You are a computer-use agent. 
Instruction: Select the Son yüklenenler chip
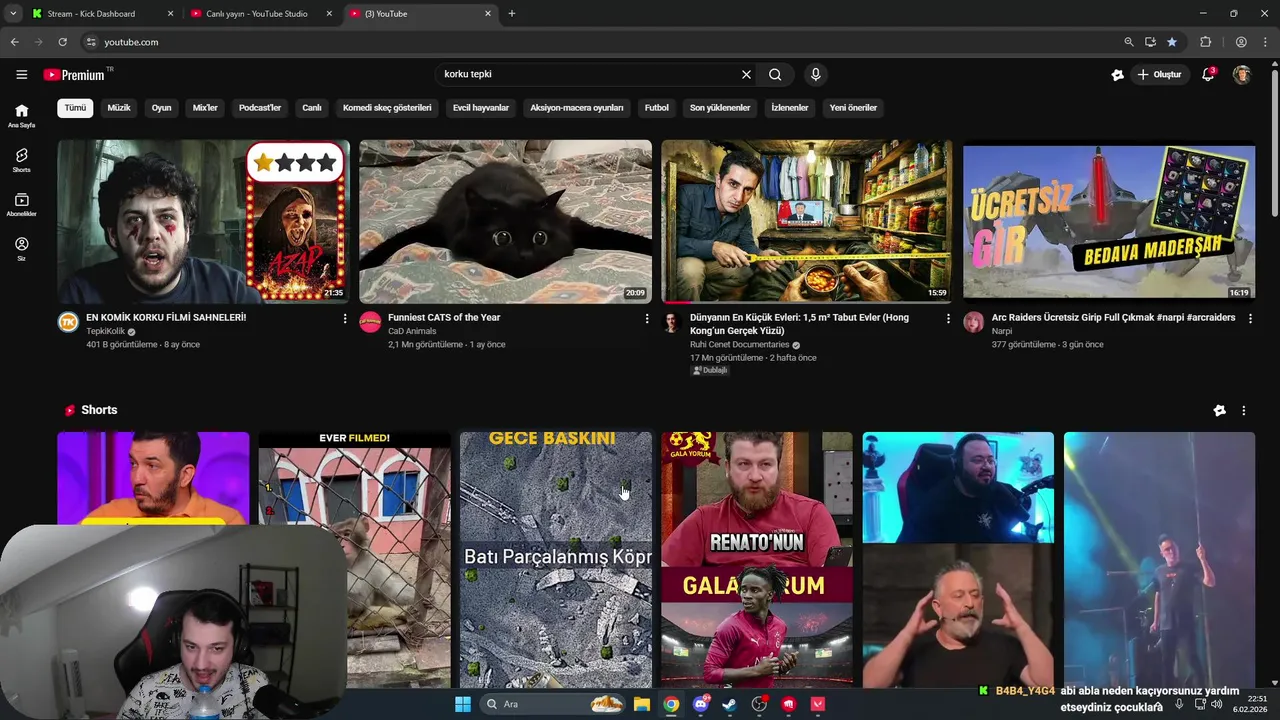[720, 108]
